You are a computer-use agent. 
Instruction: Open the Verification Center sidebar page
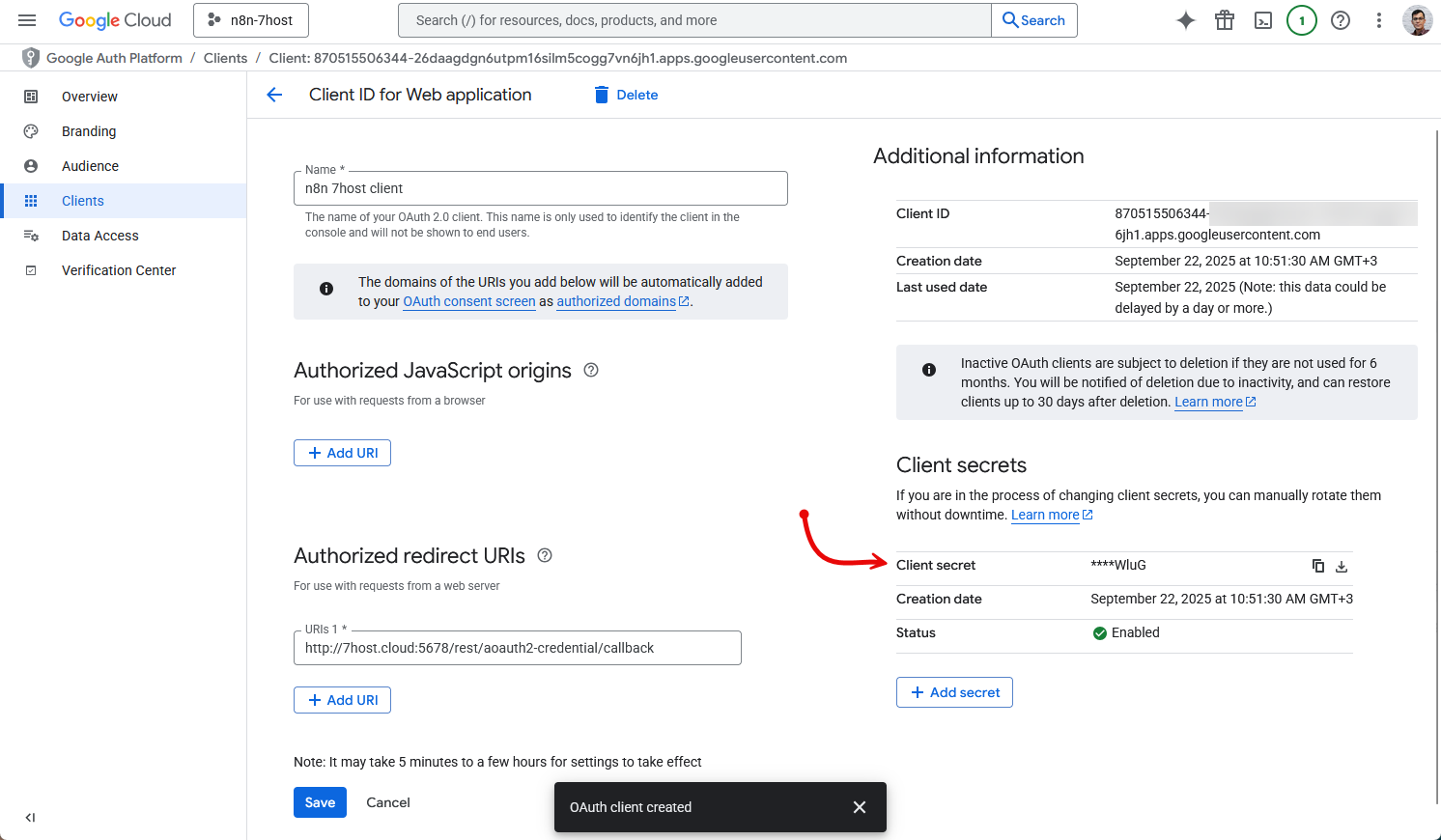[123, 270]
